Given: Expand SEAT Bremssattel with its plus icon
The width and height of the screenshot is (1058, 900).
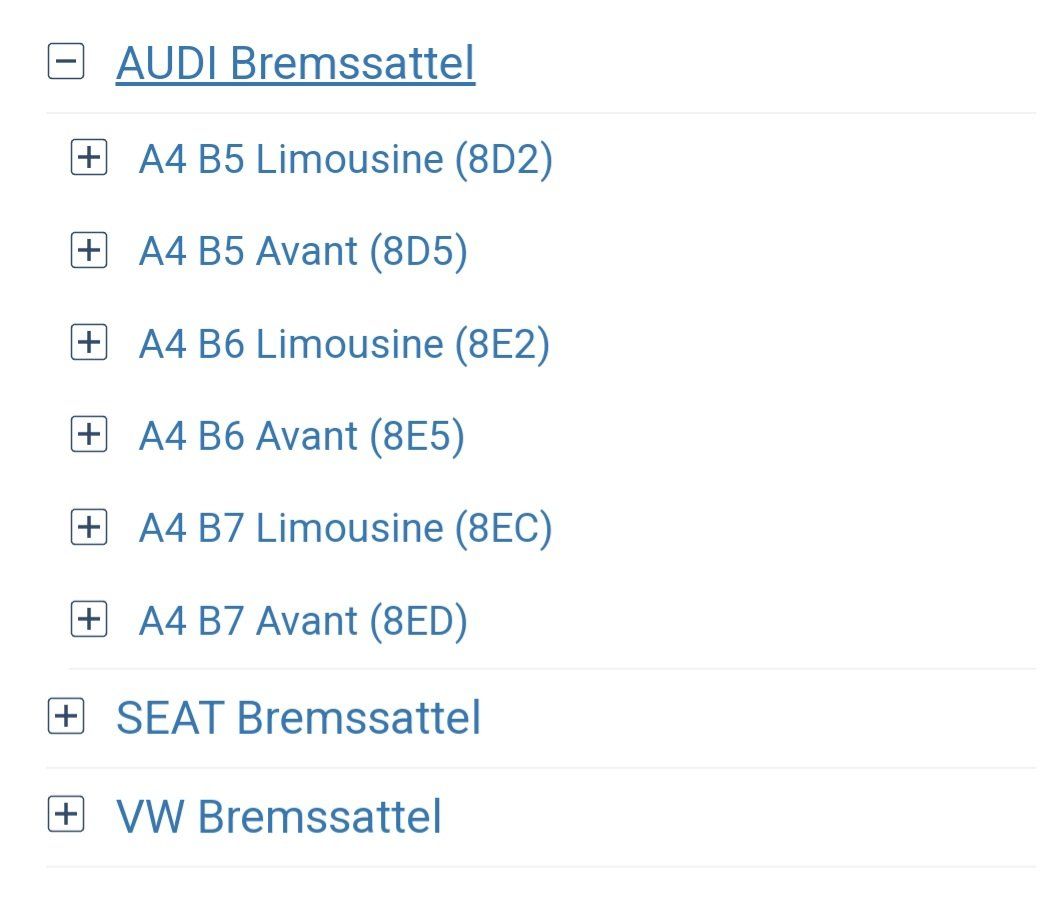Looking at the screenshot, I should click(x=66, y=717).
